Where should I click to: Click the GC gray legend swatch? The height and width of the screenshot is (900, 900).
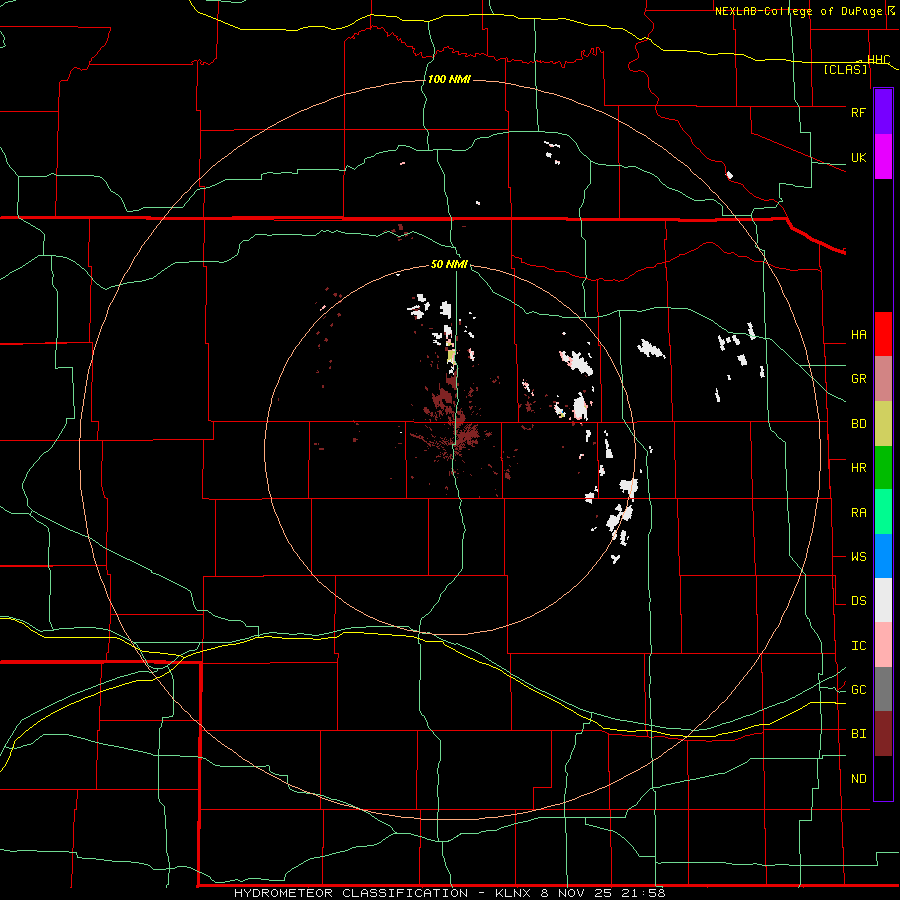pos(883,689)
